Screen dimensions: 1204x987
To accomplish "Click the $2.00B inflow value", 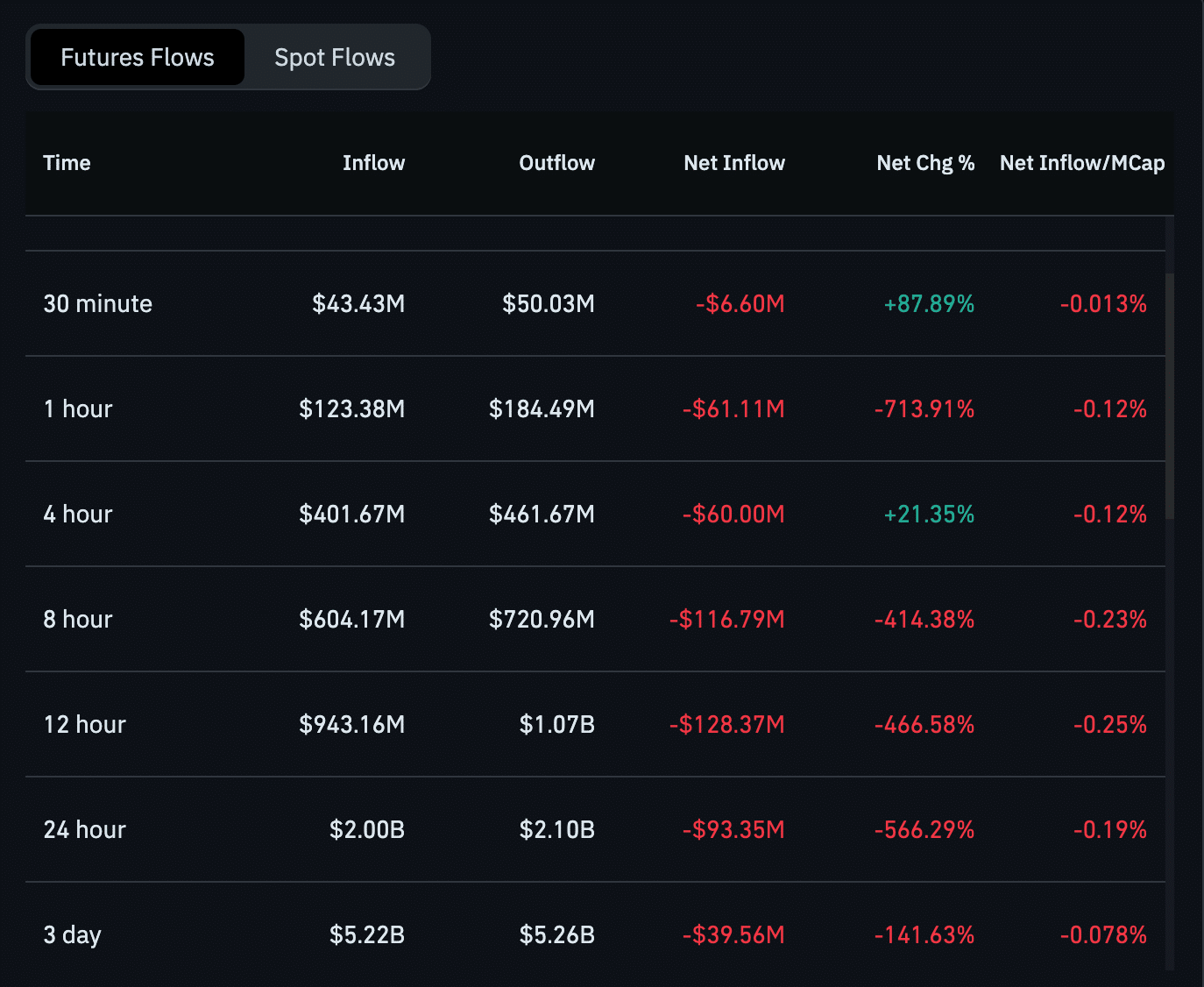I will (x=366, y=829).
